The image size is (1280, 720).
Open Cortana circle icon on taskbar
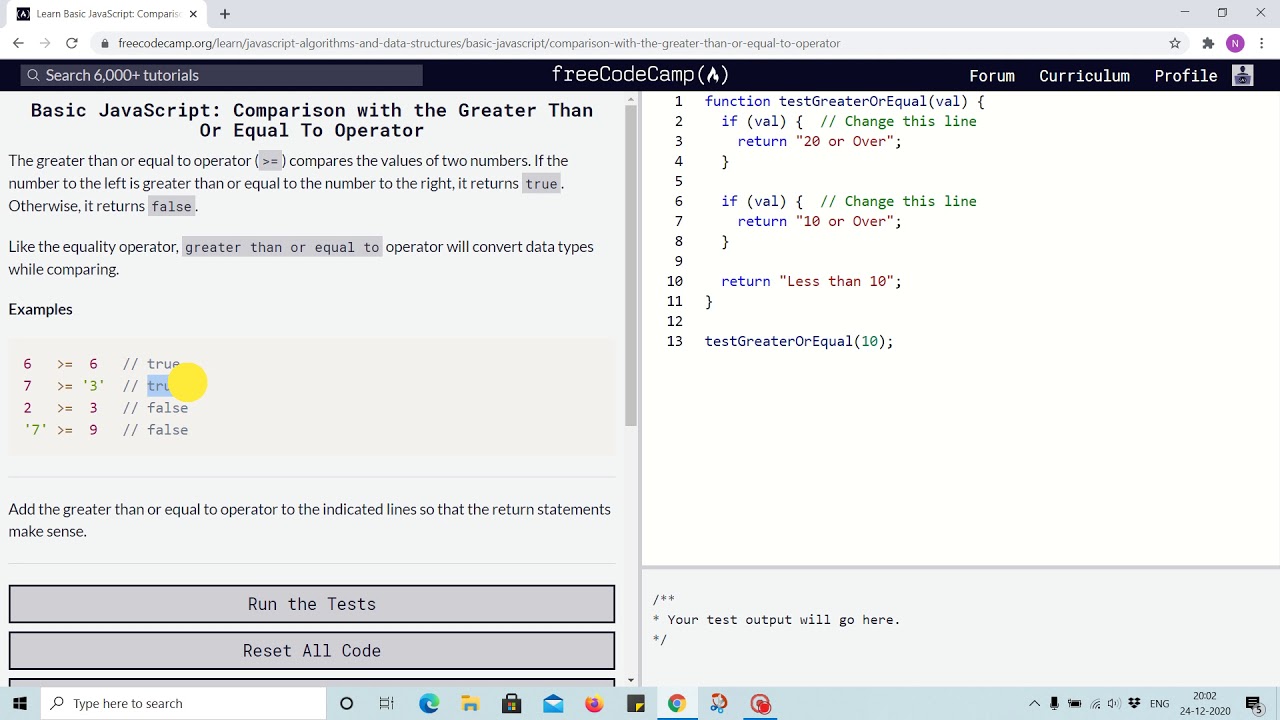pyautogui.click(x=346, y=703)
